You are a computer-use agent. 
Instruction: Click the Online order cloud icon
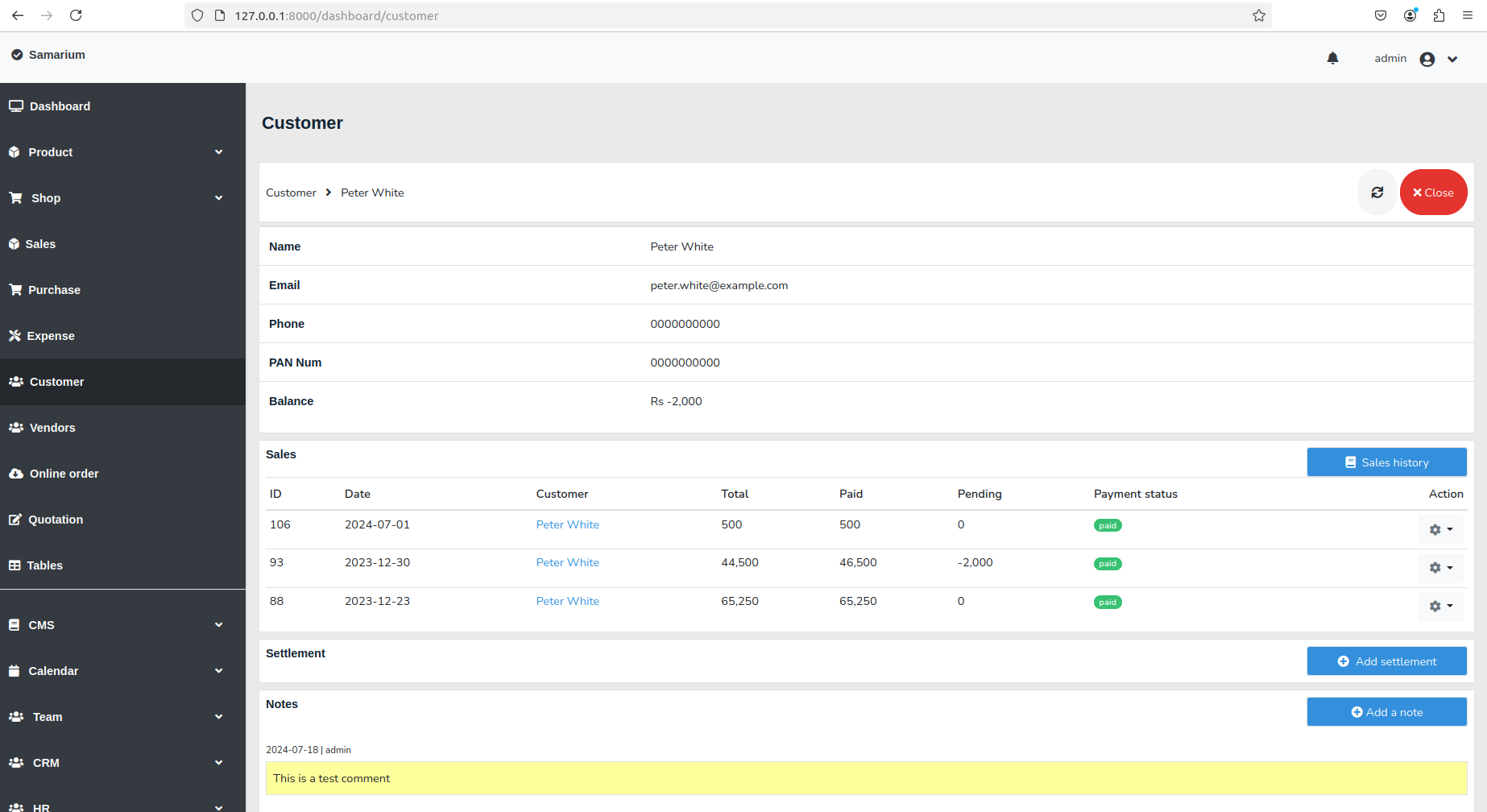click(16, 474)
